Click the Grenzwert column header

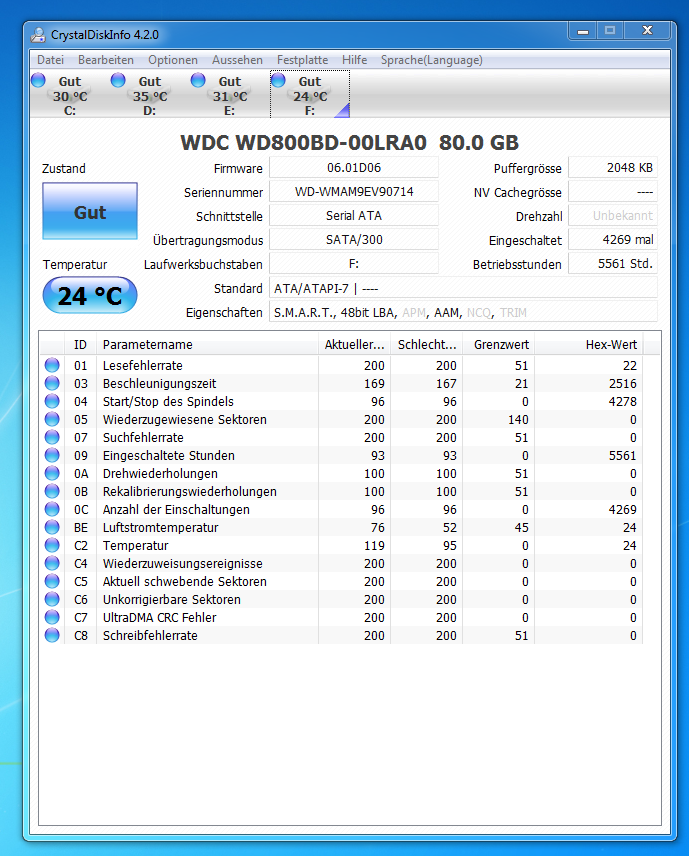[x=498, y=344]
